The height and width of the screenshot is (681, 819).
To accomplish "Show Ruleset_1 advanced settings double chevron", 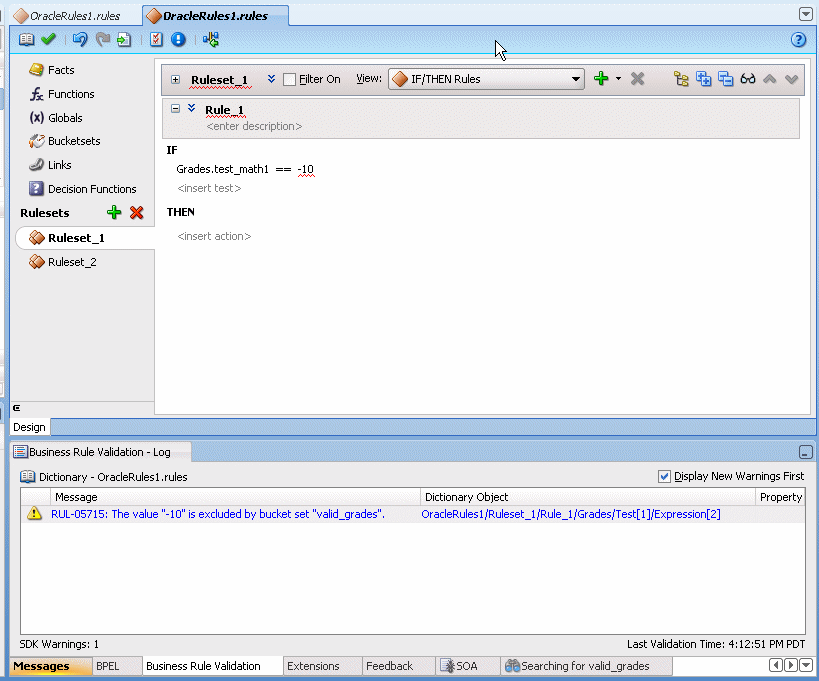I will tap(271, 79).
